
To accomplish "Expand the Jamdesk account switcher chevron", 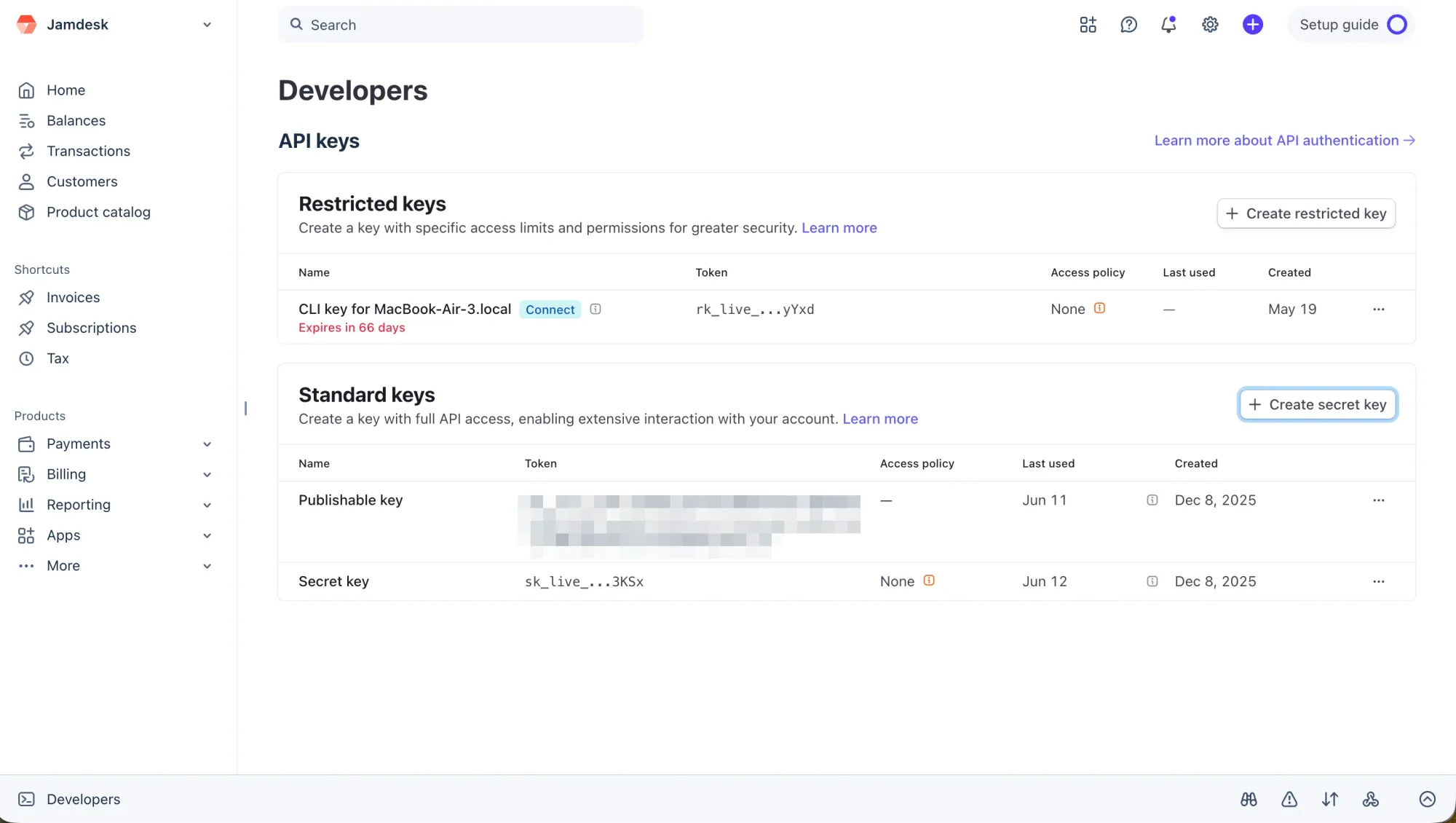I will (207, 25).
